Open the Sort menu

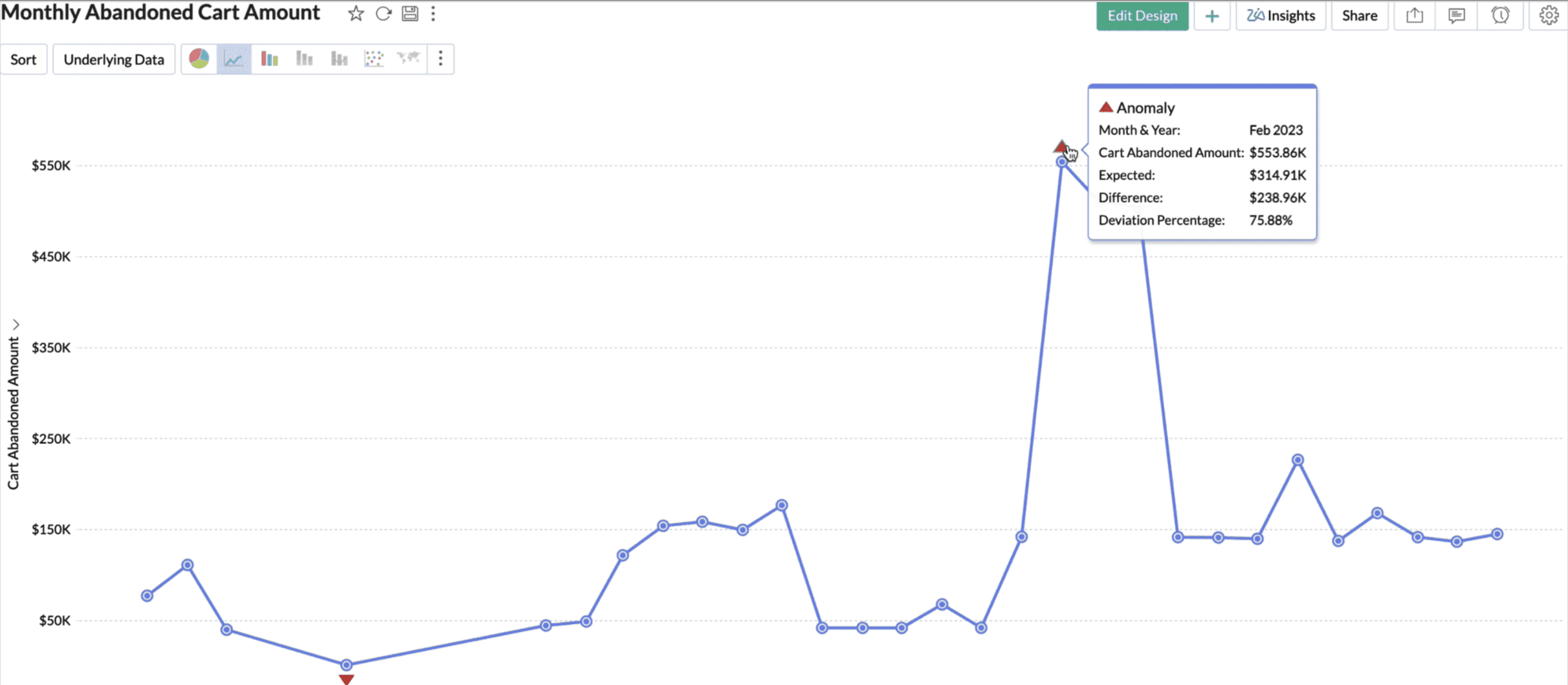click(23, 60)
